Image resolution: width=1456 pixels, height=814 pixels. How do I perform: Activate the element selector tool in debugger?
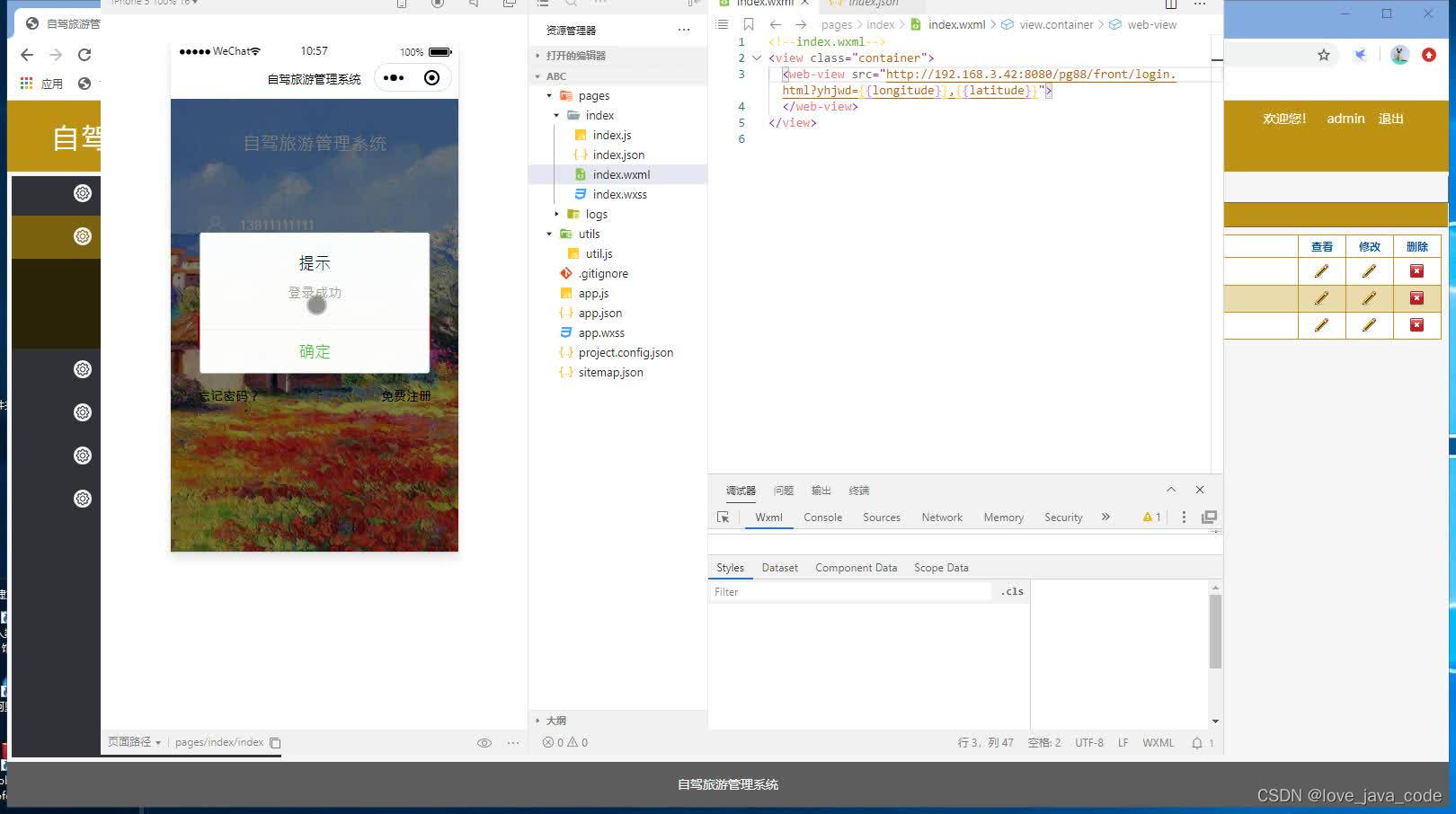pos(724,518)
